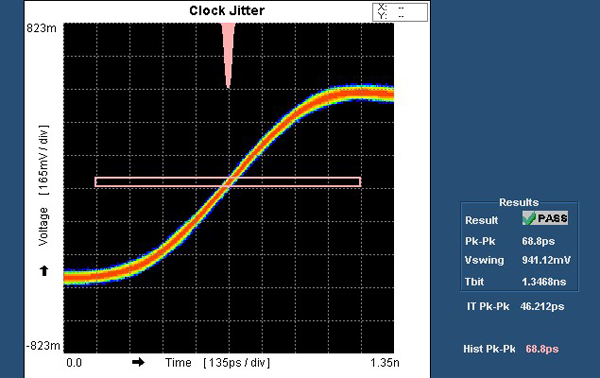Click the Tbit value 1.3468ns
The image size is (600, 378).
click(x=544, y=282)
